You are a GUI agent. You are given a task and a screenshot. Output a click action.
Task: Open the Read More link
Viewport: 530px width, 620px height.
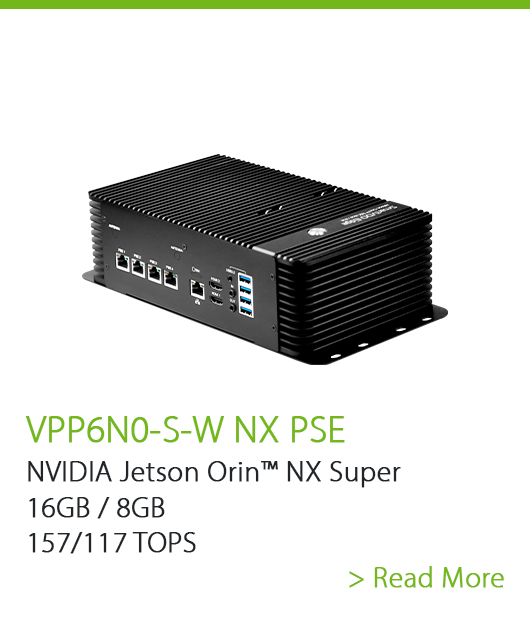(426, 578)
